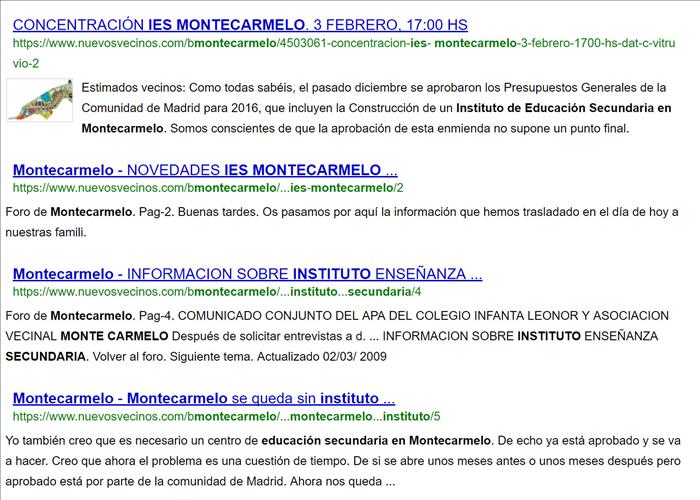Click the "nuestras famili." snippet ending
Screen dimensions: 700x500
46,232
